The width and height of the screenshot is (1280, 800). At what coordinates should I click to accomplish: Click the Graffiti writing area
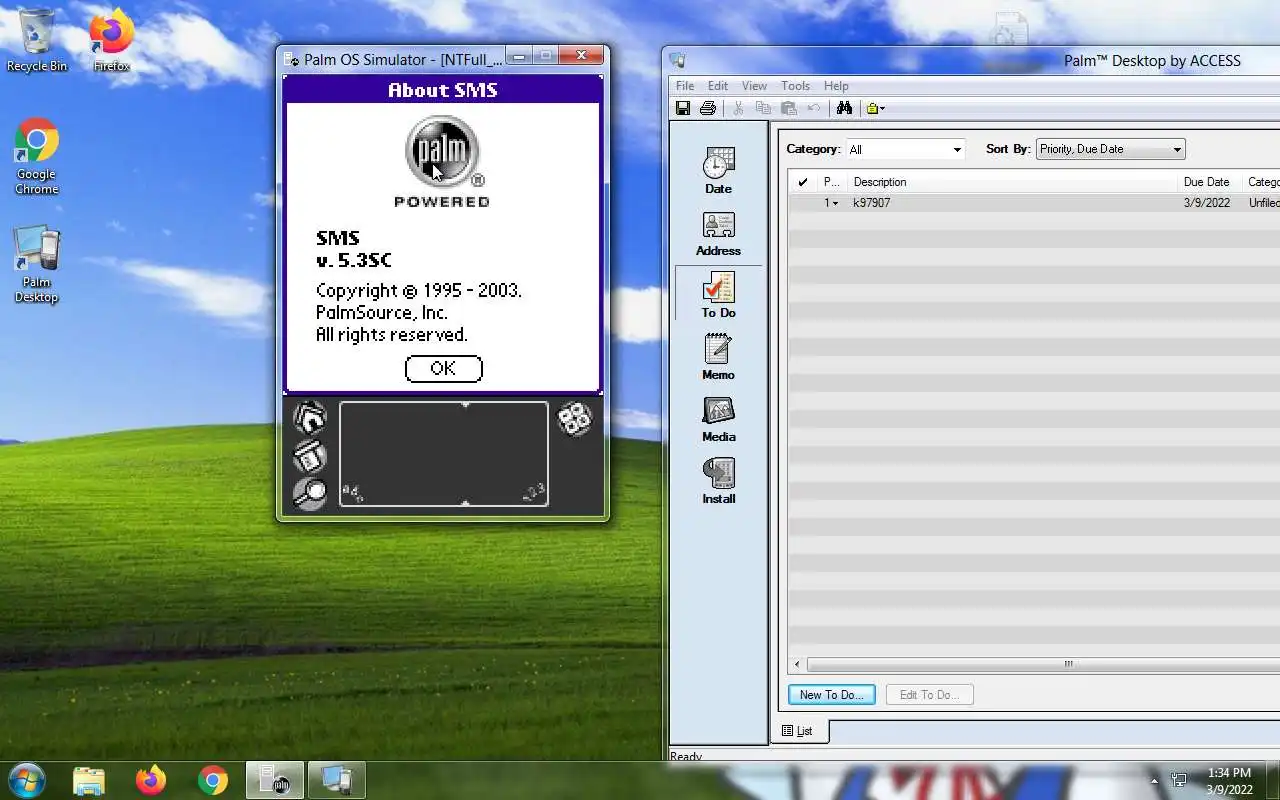tap(444, 454)
